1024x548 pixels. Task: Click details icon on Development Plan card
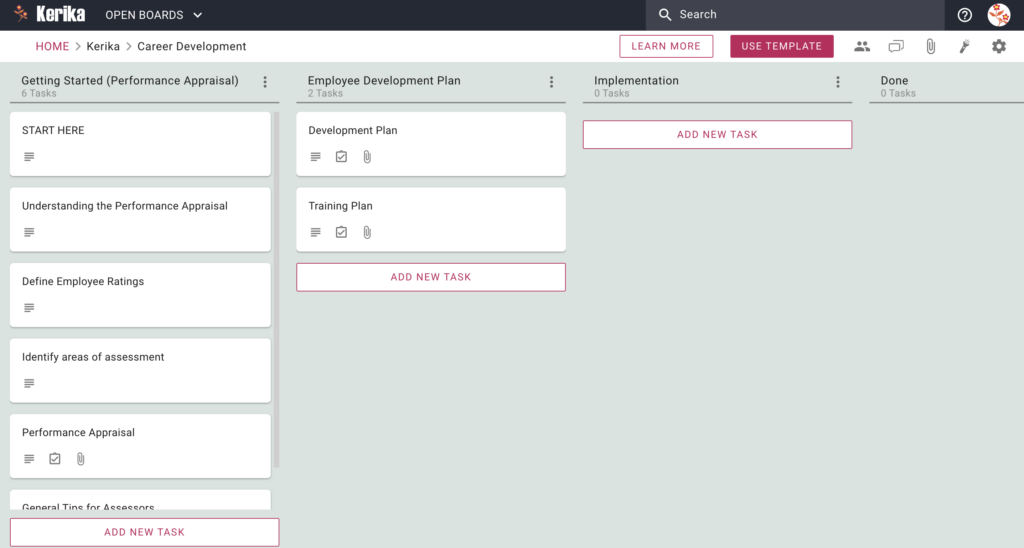coord(315,157)
